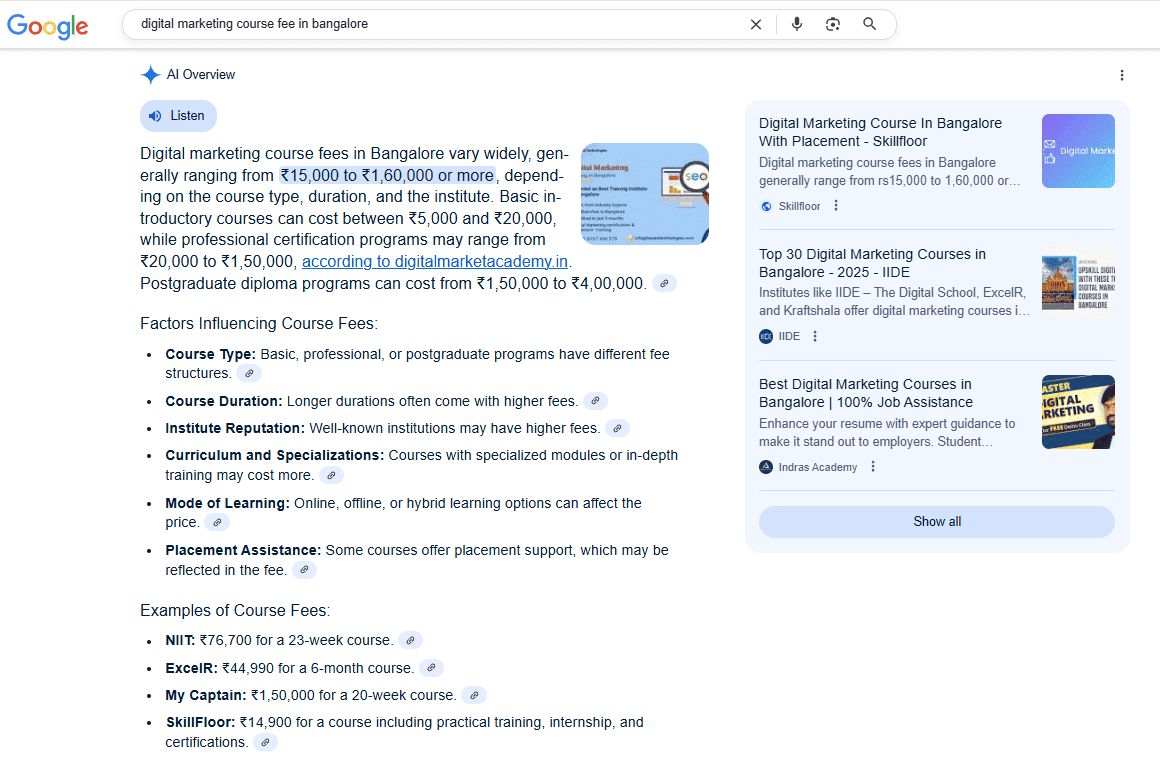Click the Show all sources button
This screenshot has width=1160, height=757.
pos(937,522)
